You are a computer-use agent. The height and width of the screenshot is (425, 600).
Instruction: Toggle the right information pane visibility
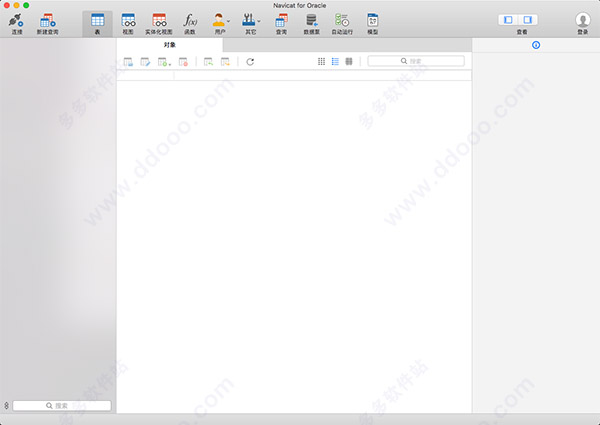point(528,20)
